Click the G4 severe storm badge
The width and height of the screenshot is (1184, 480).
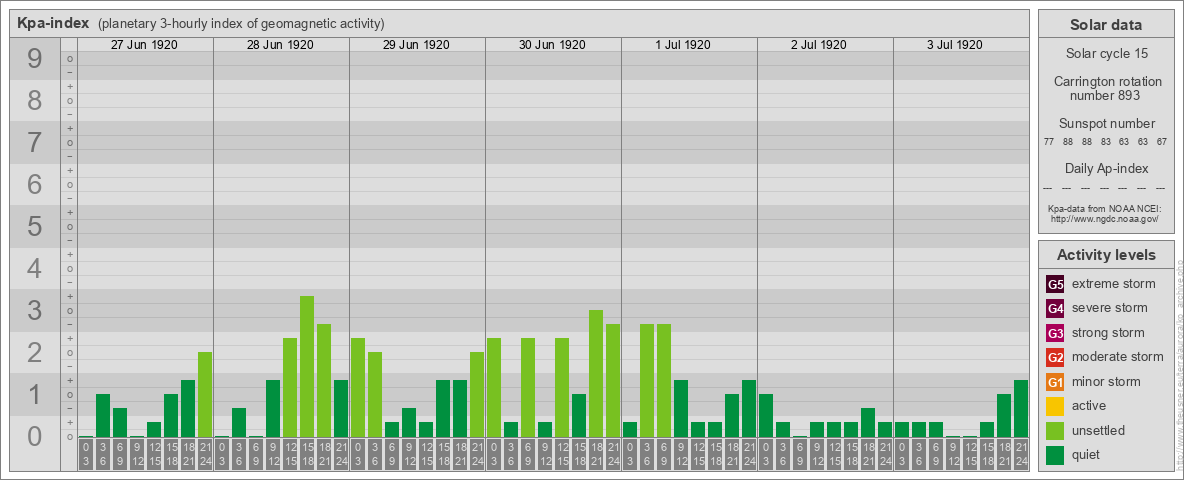pos(1055,309)
